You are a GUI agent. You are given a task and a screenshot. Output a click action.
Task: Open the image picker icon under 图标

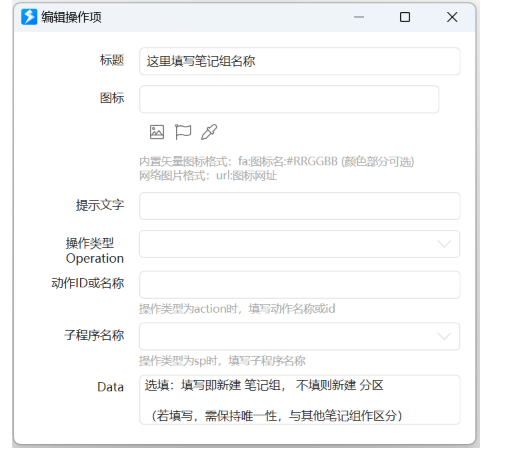pyautogui.click(x=157, y=132)
